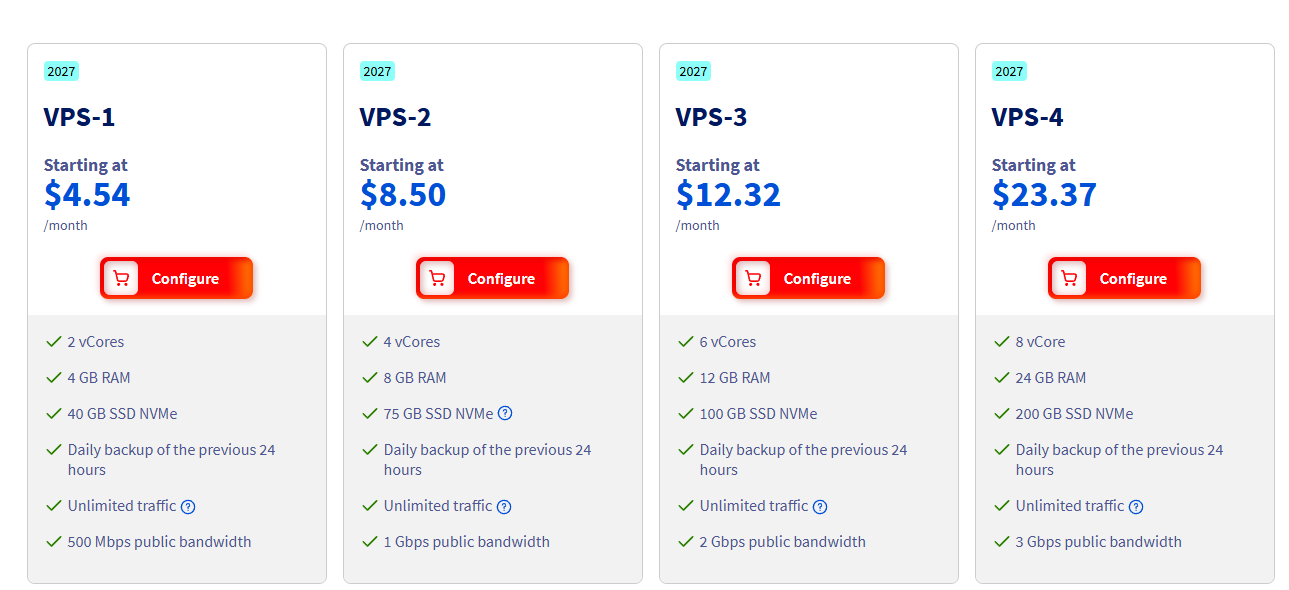Click the $23.37 price on VPS-4

coord(1044,194)
